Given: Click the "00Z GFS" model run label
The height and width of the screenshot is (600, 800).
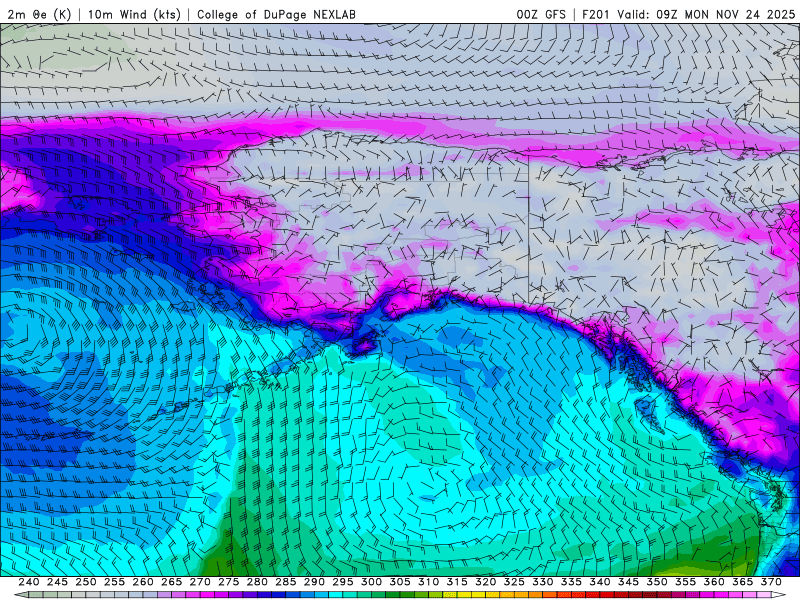Looking at the screenshot, I should pos(541,14).
